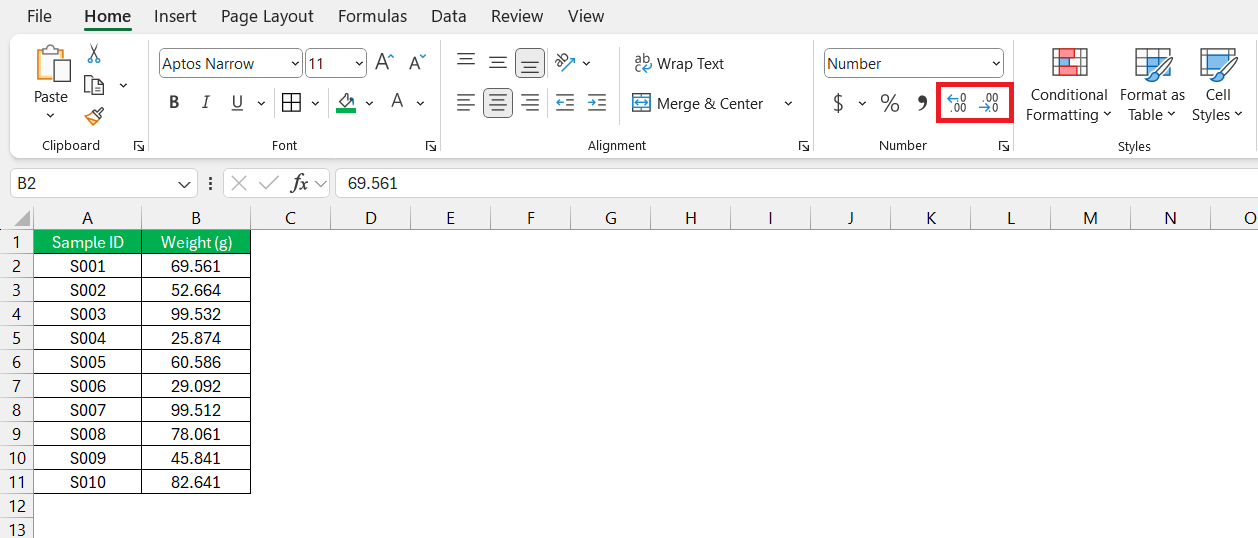1258x538 pixels.
Task: Align text right
Action: tap(530, 103)
